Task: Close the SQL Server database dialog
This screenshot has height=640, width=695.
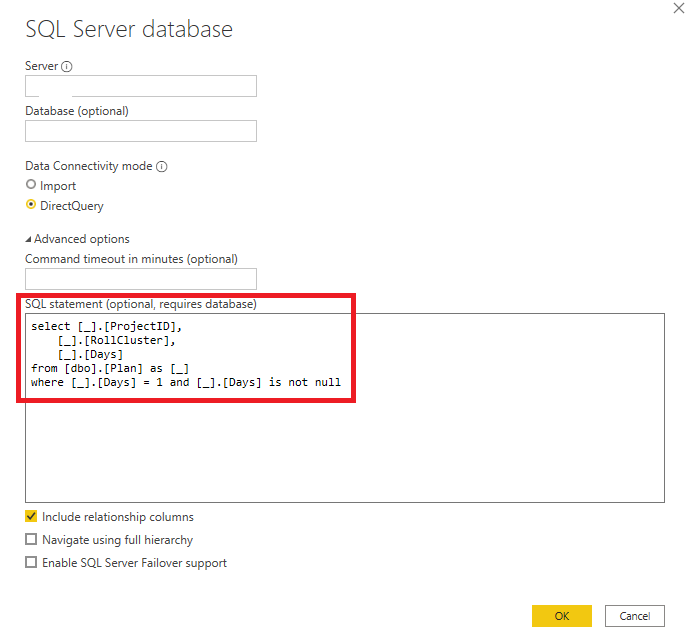Action: pos(679,8)
